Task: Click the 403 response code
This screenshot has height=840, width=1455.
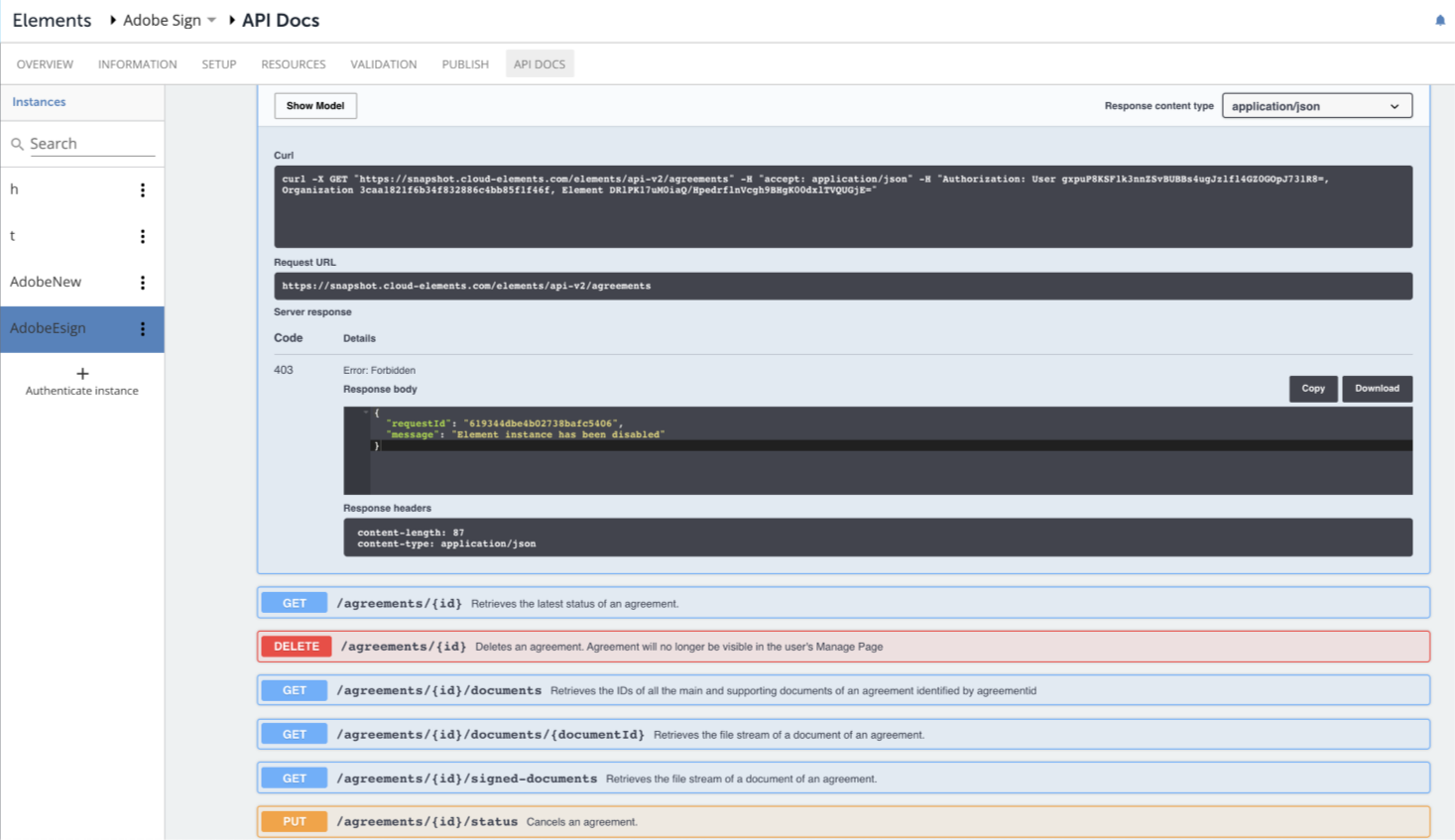Action: 284,370
